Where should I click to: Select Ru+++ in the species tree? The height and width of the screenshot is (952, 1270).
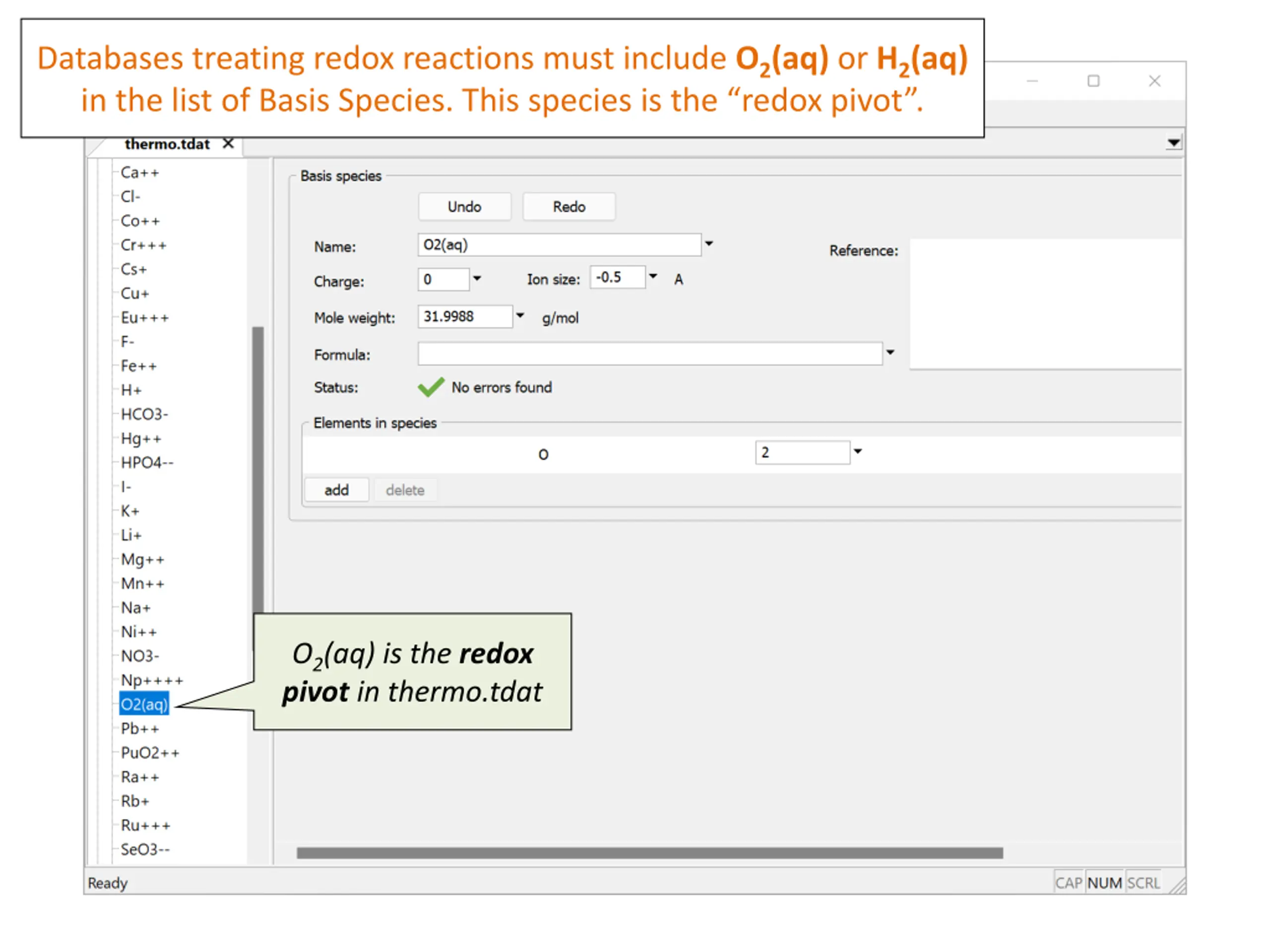145,825
